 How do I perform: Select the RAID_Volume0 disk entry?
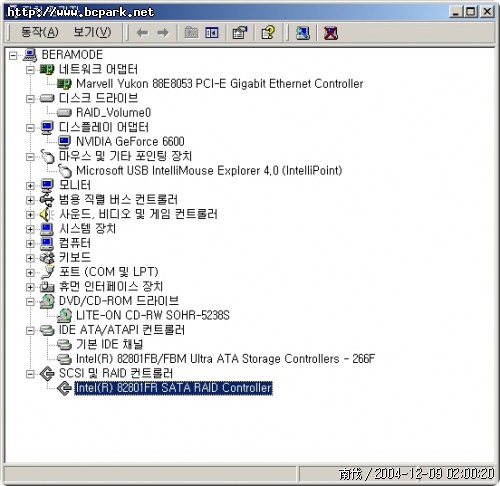click(113, 113)
